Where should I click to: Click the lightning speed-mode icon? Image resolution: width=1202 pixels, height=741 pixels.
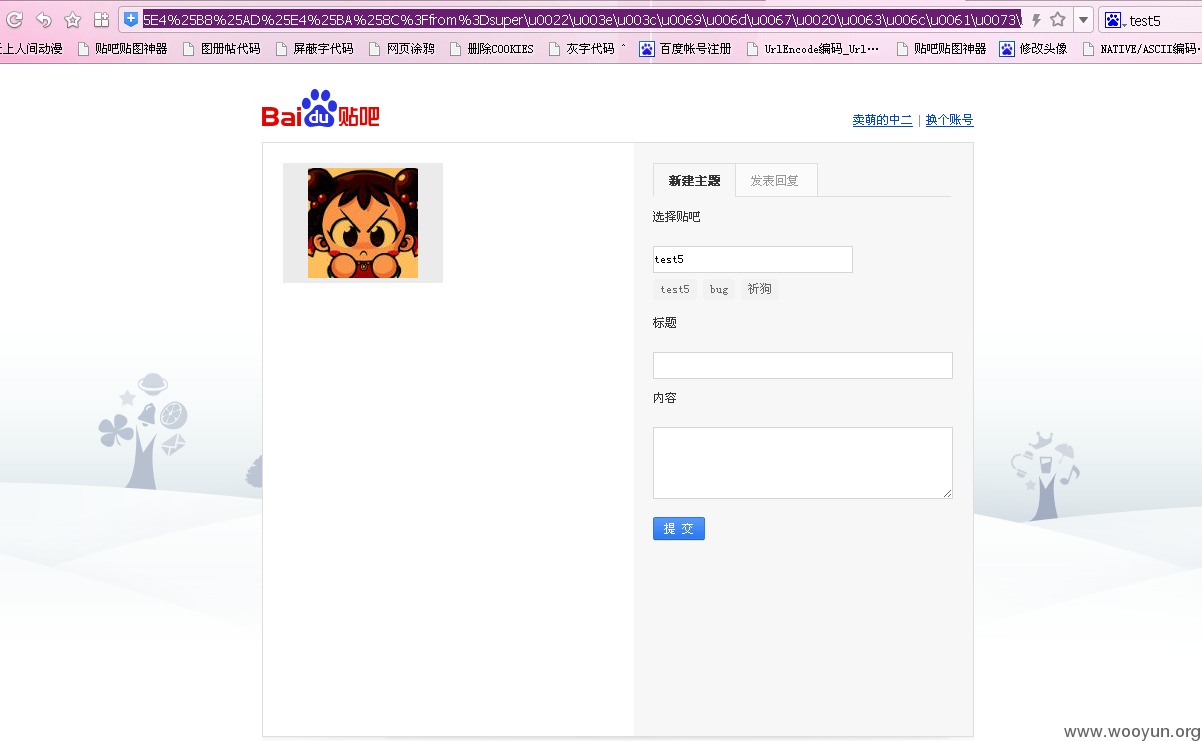click(x=1036, y=20)
